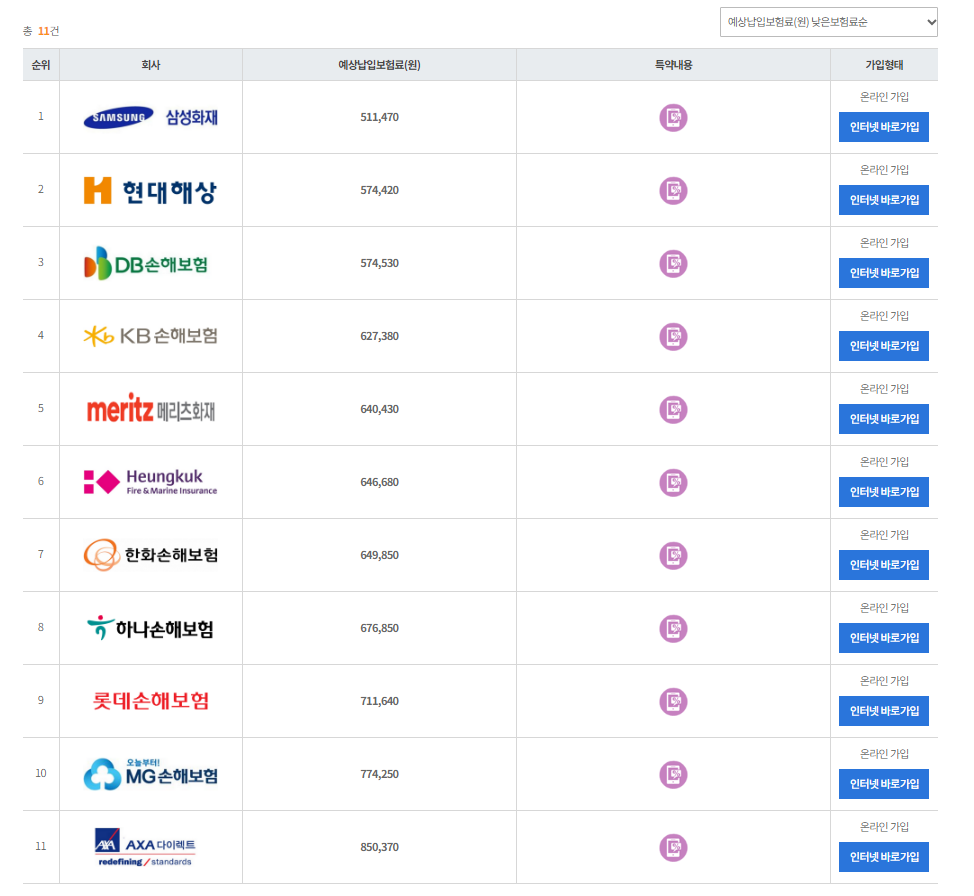Click the Heungkuk Fire & Marine logo

(150, 482)
